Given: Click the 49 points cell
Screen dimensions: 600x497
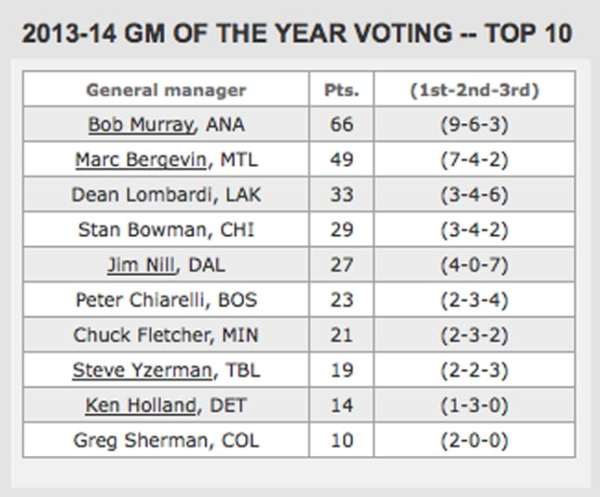Looking at the screenshot, I should point(342,160).
